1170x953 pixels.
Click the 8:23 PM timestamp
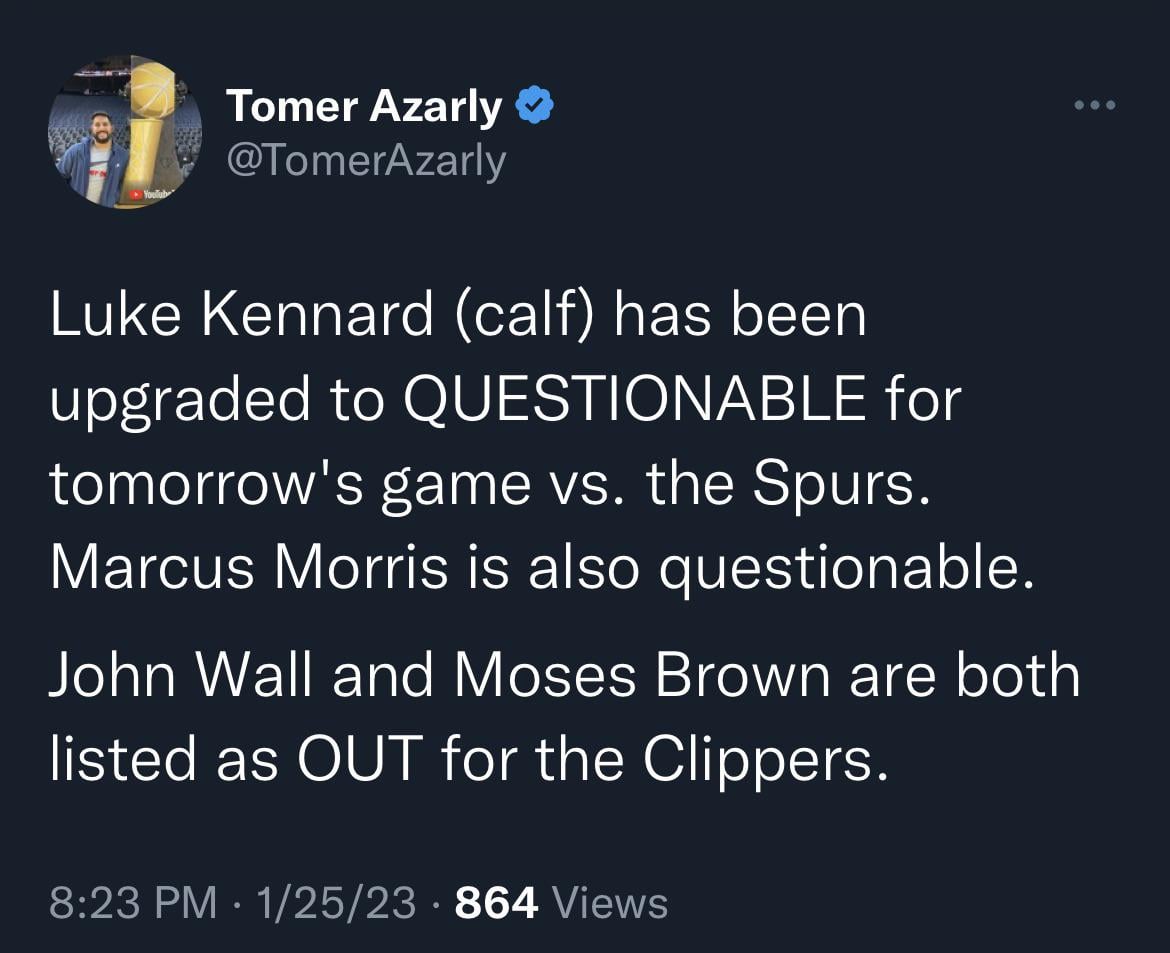(132, 902)
